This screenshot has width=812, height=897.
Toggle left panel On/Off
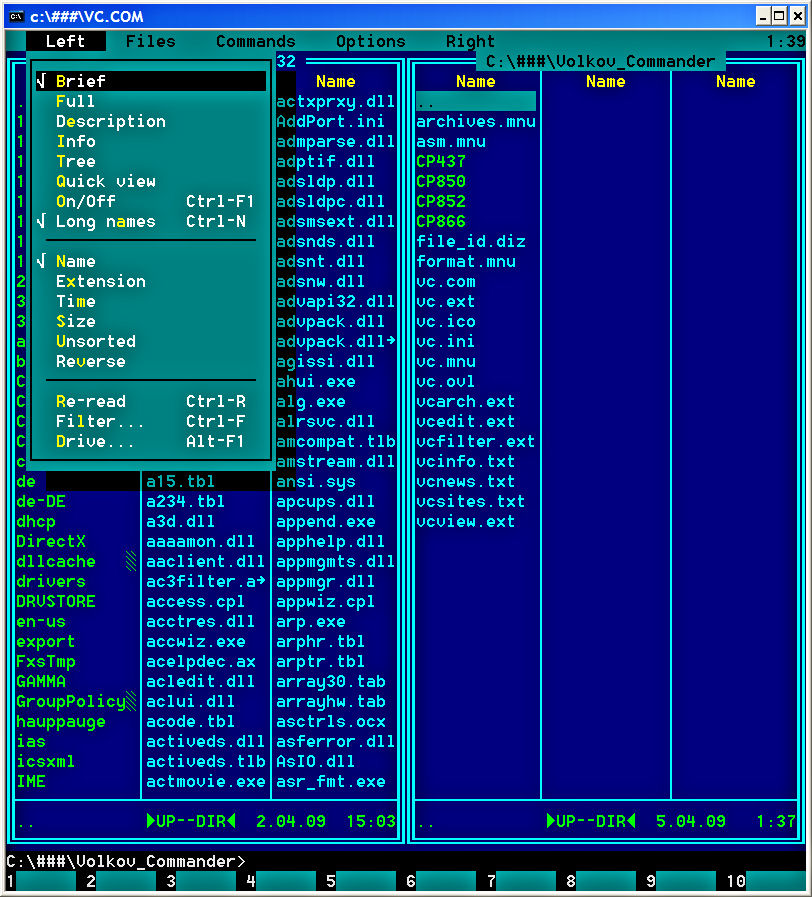pyautogui.click(x=151, y=201)
